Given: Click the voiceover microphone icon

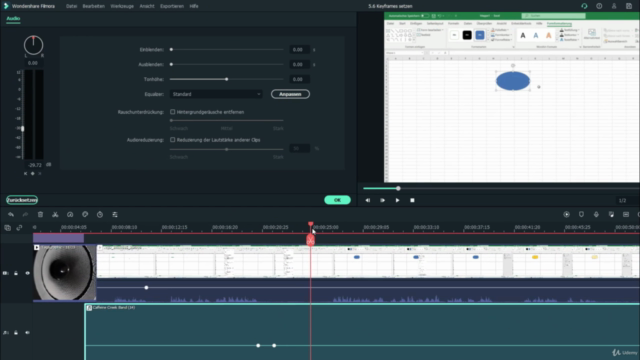Looking at the screenshot, I should pos(596,214).
